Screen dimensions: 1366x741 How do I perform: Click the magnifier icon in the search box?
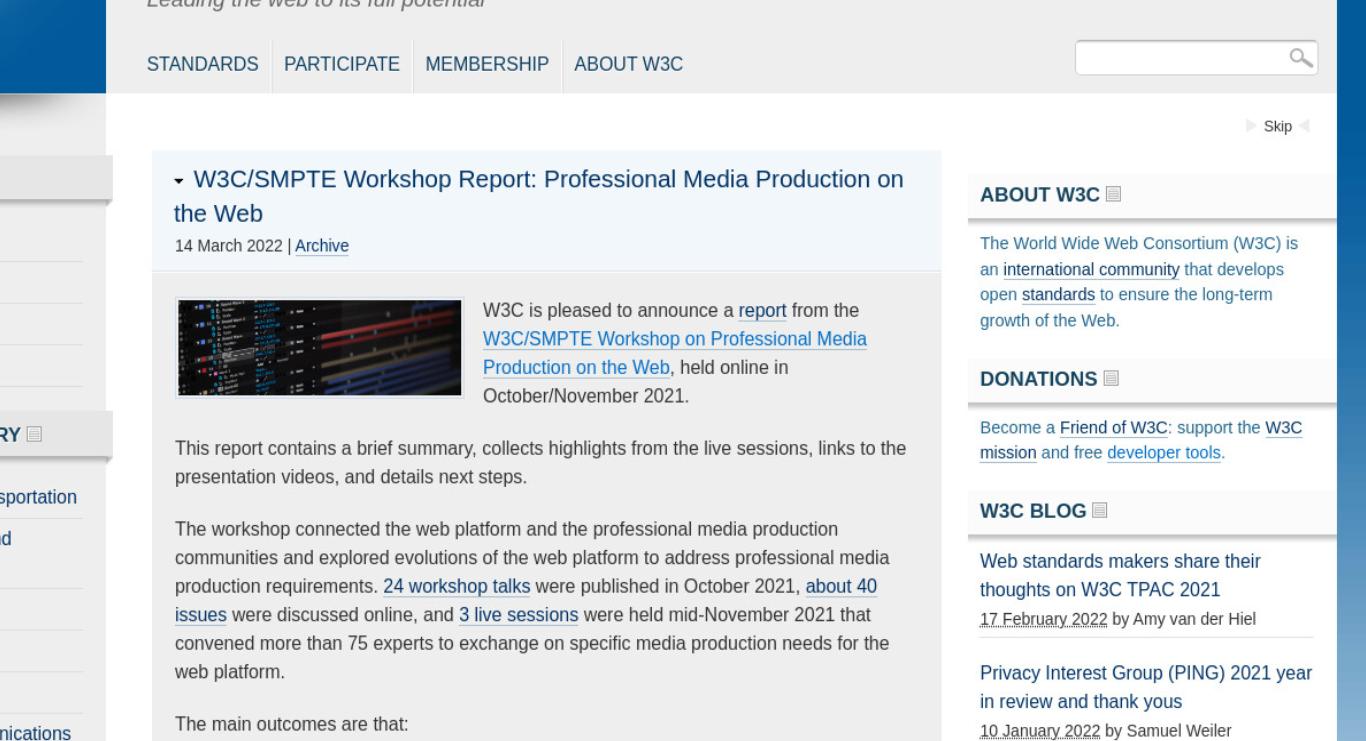click(x=1301, y=58)
